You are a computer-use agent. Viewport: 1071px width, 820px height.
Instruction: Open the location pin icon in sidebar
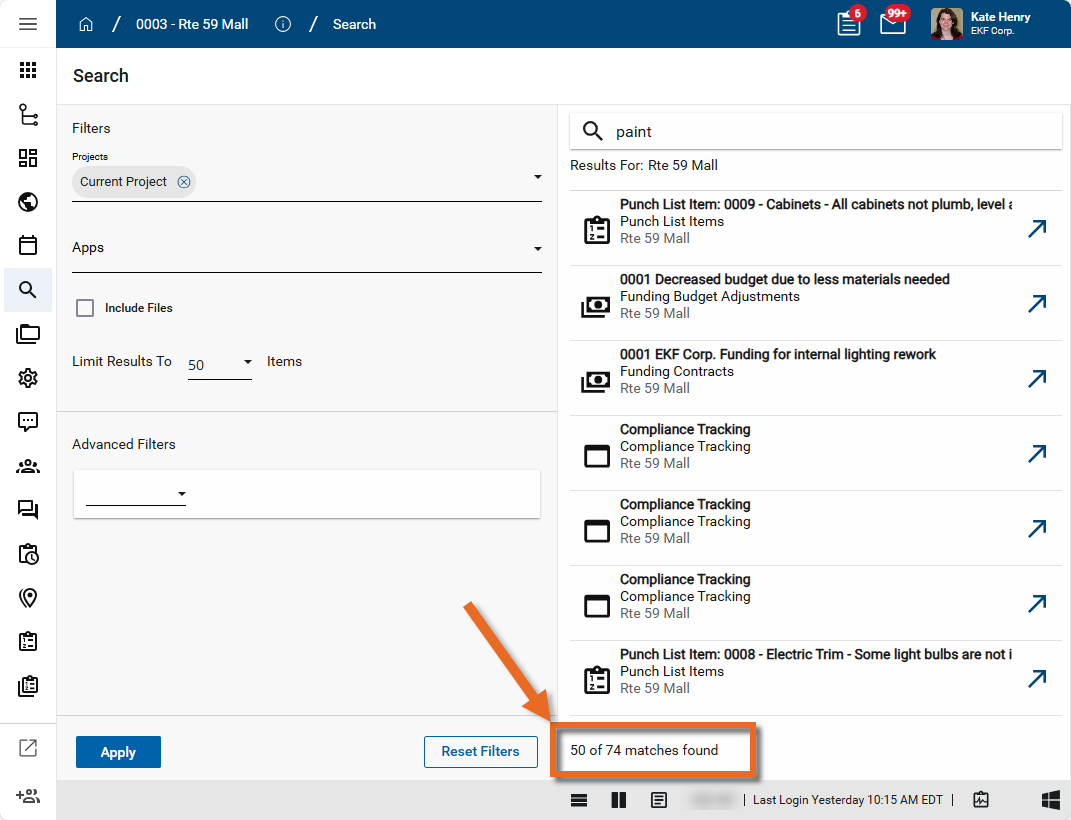click(28, 598)
